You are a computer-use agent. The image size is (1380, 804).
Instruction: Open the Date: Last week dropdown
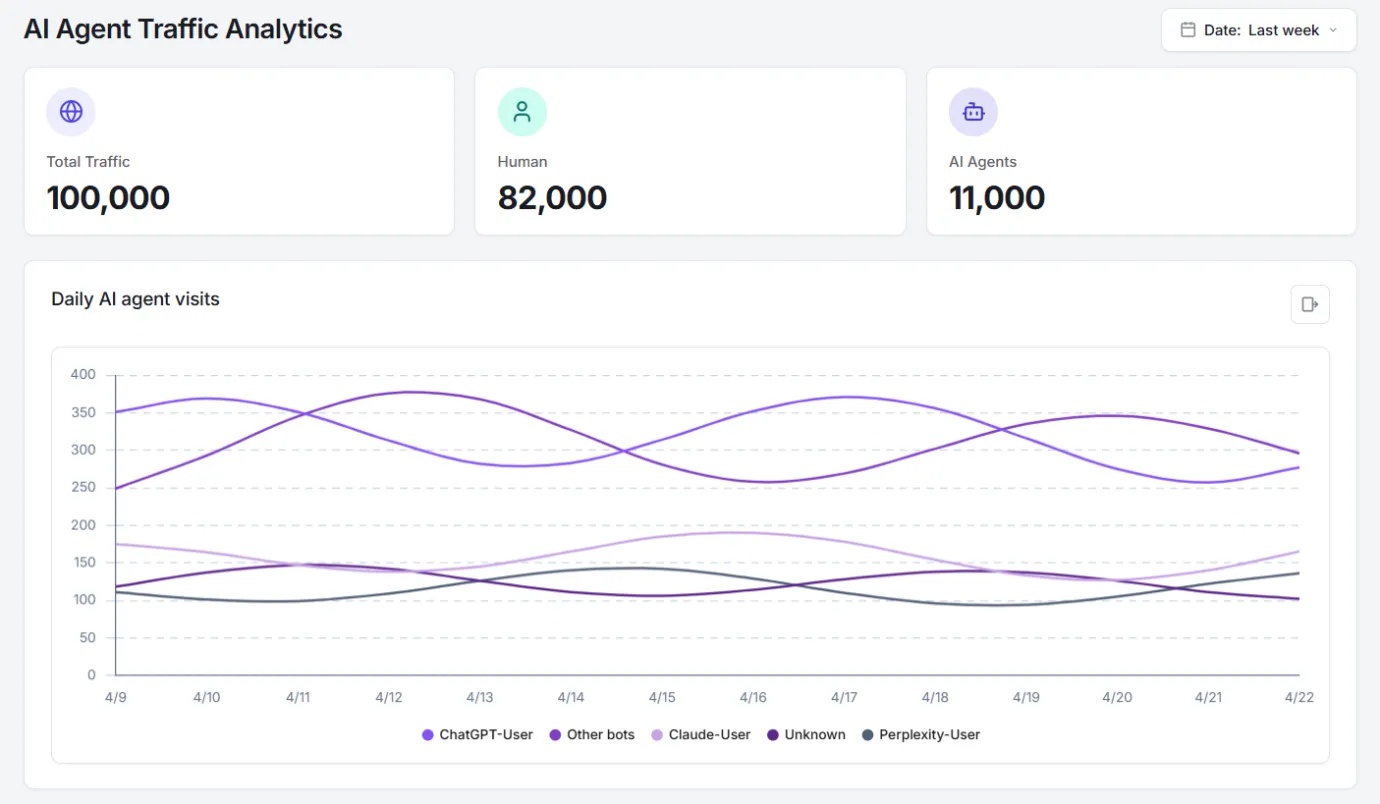click(x=1258, y=30)
